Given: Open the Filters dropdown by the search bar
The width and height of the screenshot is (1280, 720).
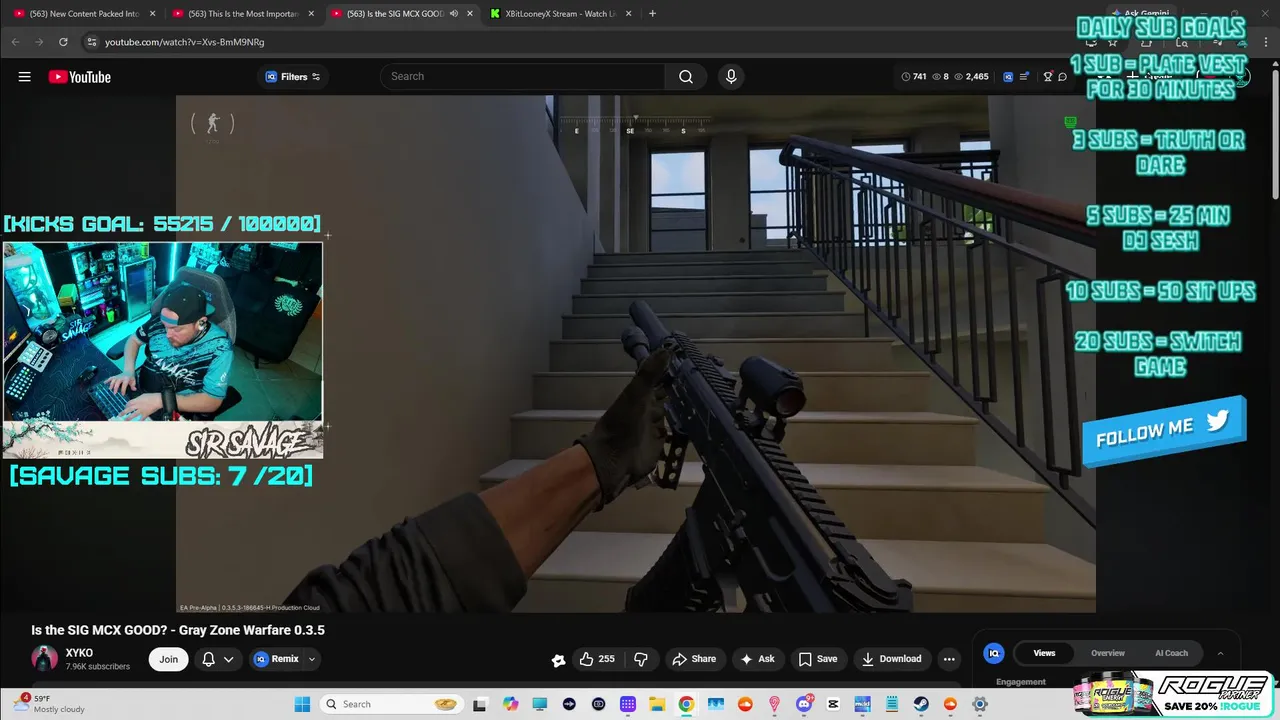Looking at the screenshot, I should point(293,77).
